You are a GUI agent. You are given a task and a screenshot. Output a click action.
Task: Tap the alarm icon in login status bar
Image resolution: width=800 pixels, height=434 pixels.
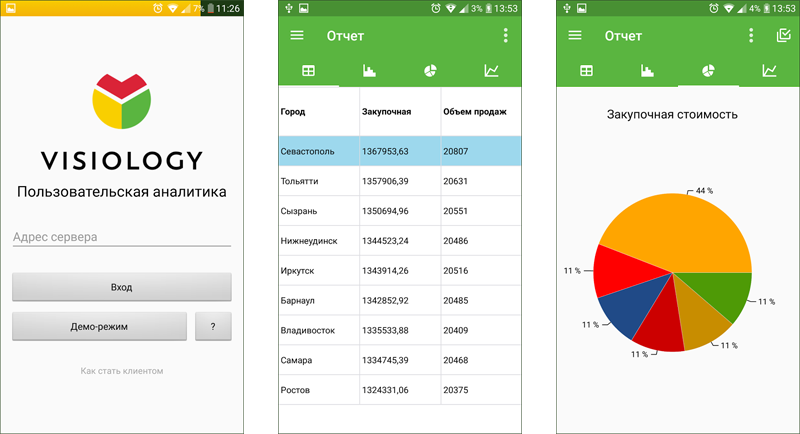158,8
